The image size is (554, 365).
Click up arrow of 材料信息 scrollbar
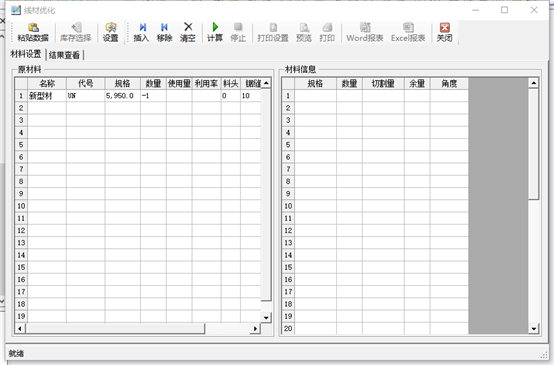tap(534, 83)
